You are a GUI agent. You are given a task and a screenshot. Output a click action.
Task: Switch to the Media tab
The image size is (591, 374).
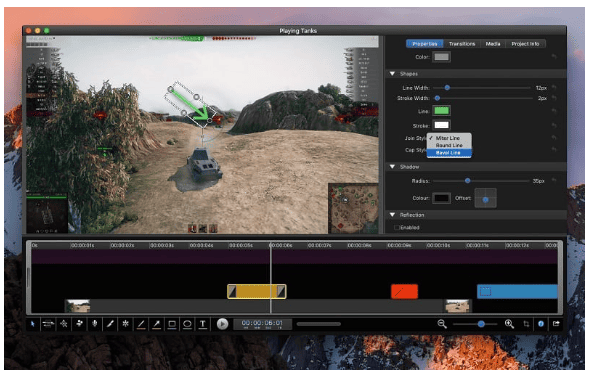(x=493, y=44)
